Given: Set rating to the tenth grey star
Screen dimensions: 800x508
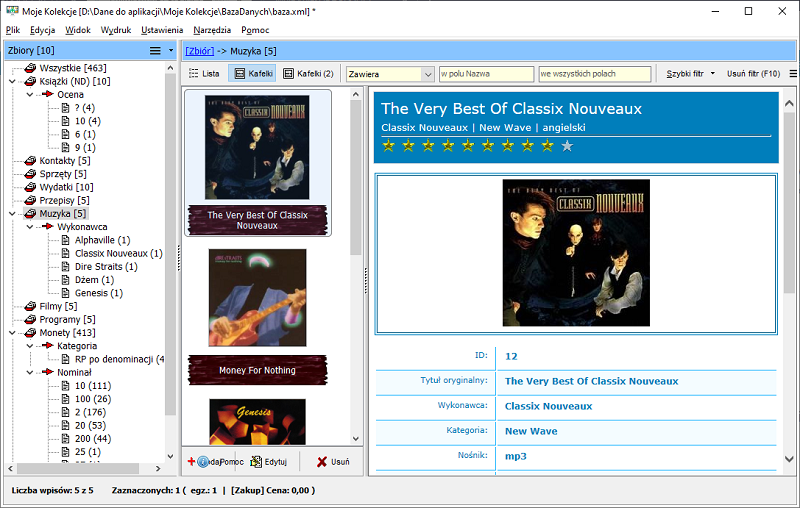Looking at the screenshot, I should 567,146.
